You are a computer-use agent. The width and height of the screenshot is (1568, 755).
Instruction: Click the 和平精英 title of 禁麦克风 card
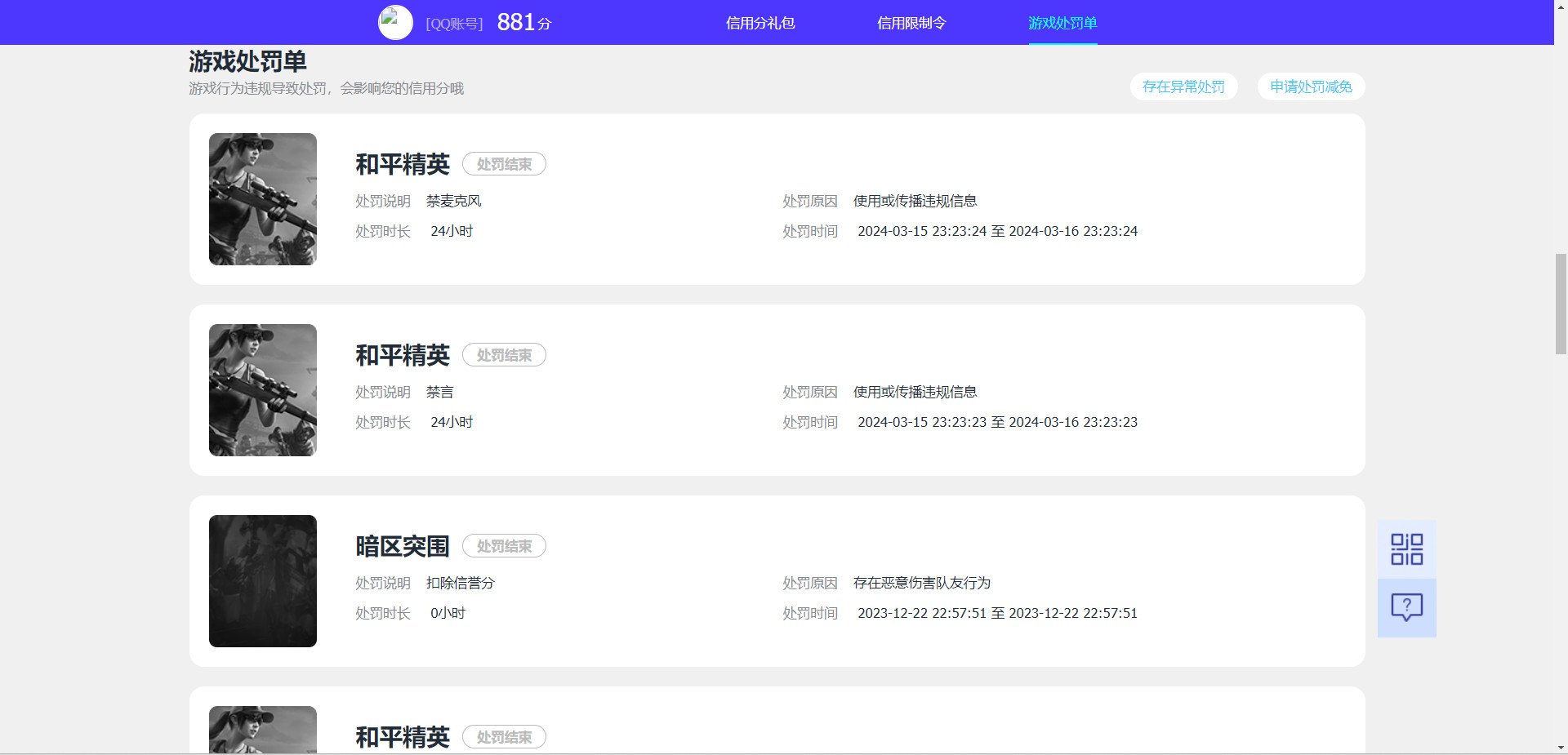click(x=403, y=164)
